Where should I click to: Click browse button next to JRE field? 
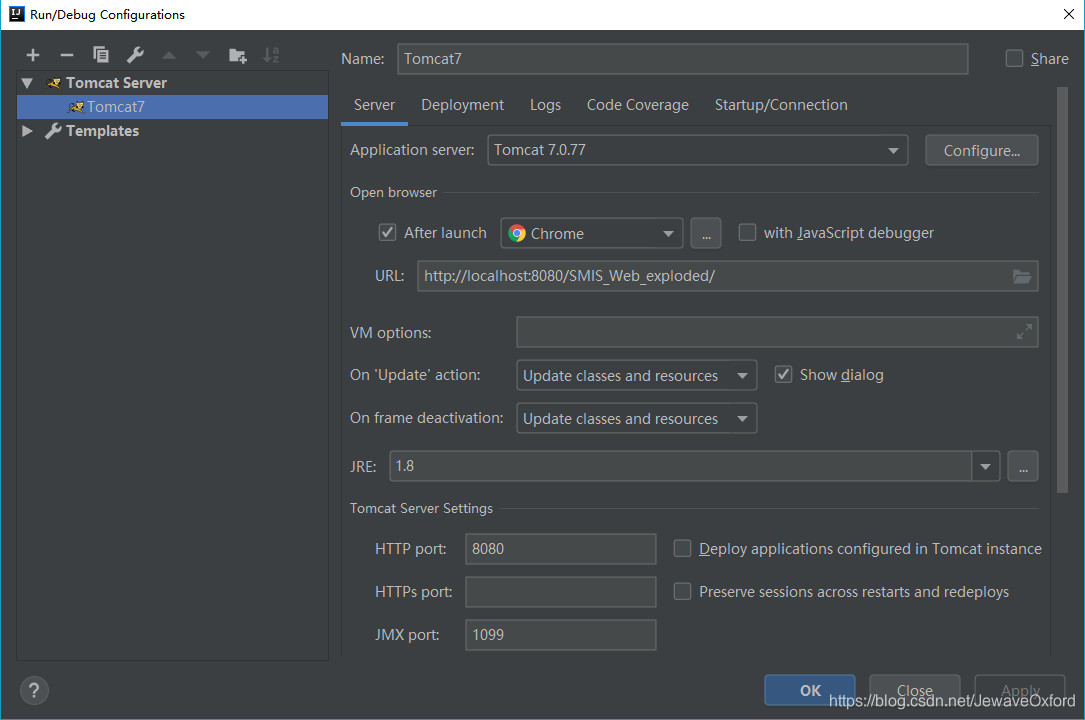click(1023, 467)
